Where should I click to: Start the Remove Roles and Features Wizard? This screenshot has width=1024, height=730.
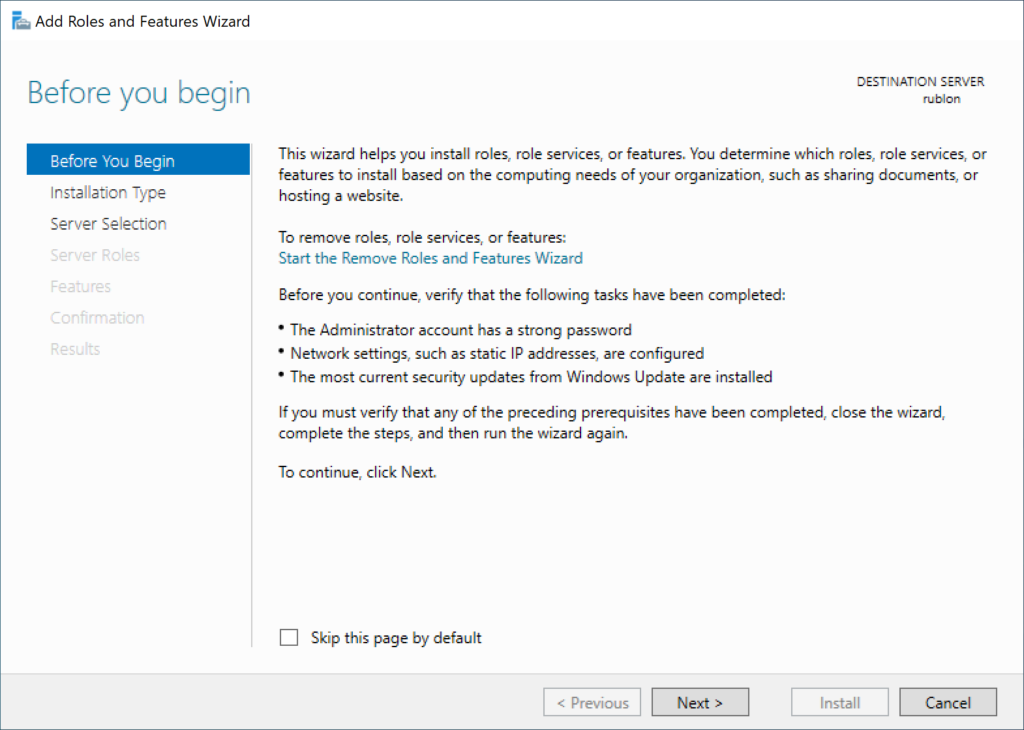[430, 257]
